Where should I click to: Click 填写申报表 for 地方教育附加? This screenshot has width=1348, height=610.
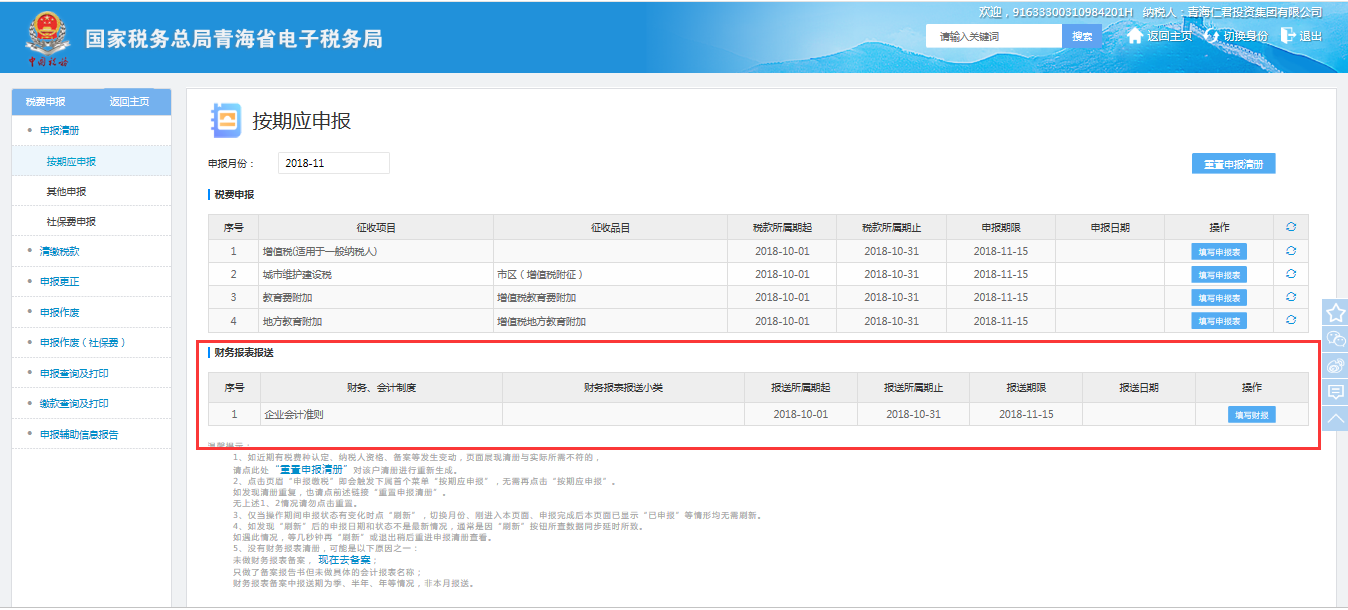1219,321
